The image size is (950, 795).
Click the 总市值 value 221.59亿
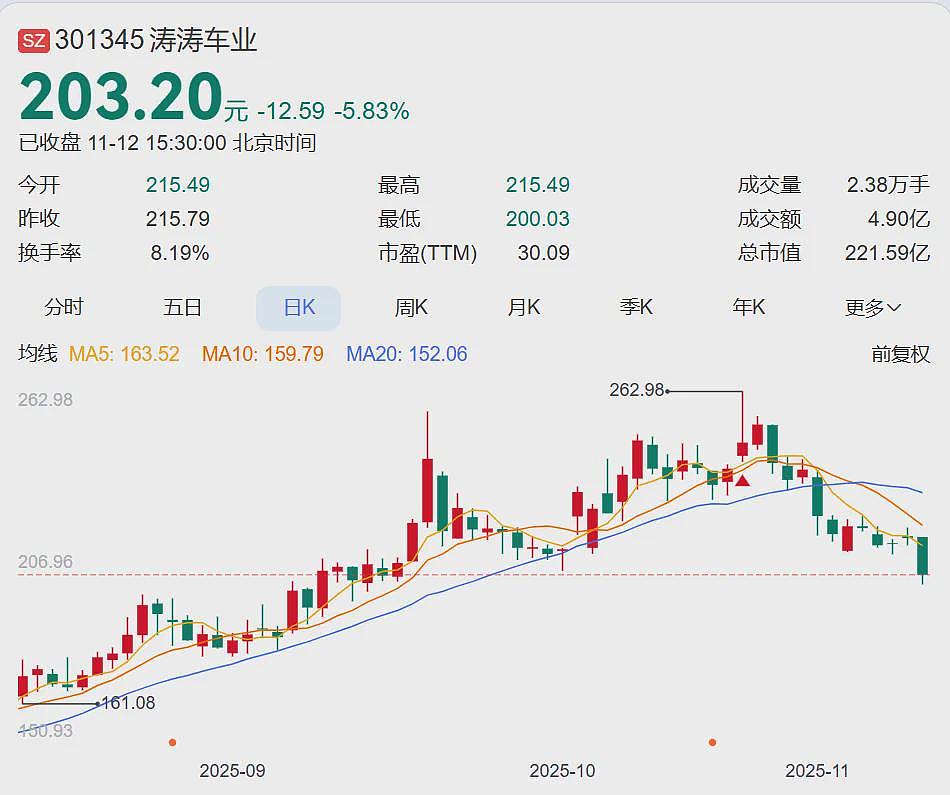point(888,253)
